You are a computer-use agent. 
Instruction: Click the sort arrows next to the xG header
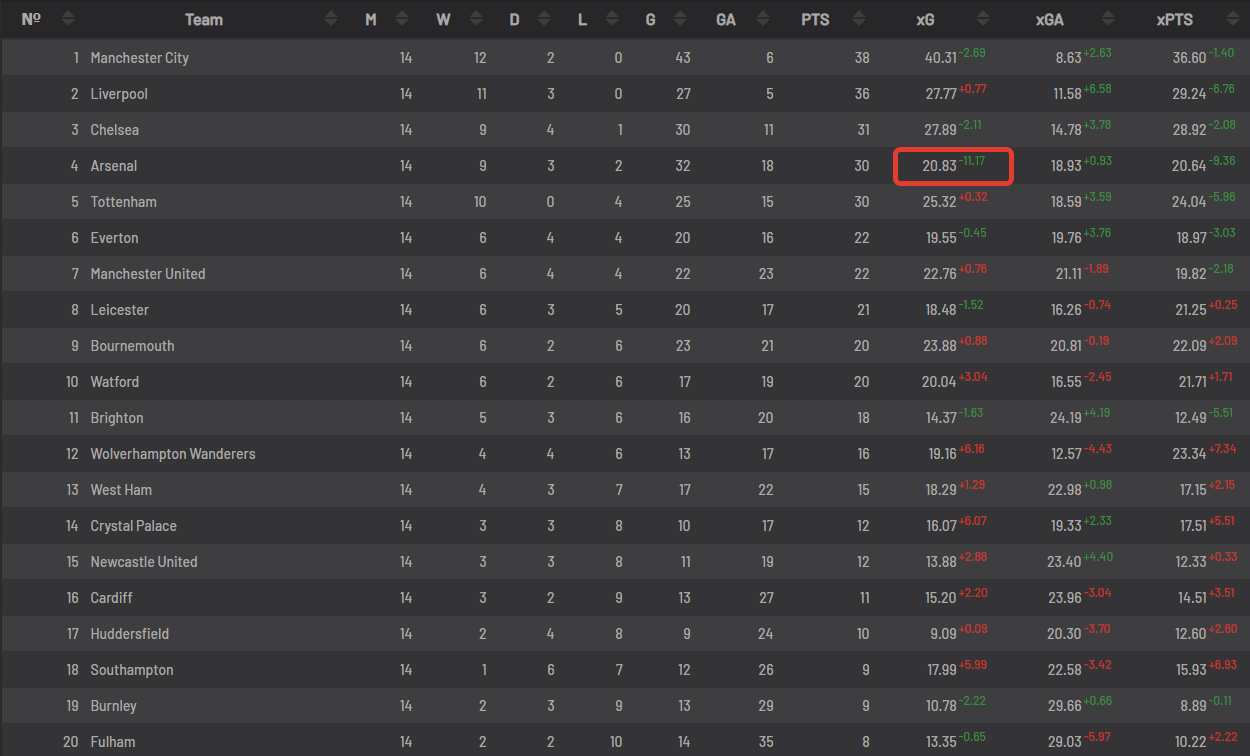point(983,19)
